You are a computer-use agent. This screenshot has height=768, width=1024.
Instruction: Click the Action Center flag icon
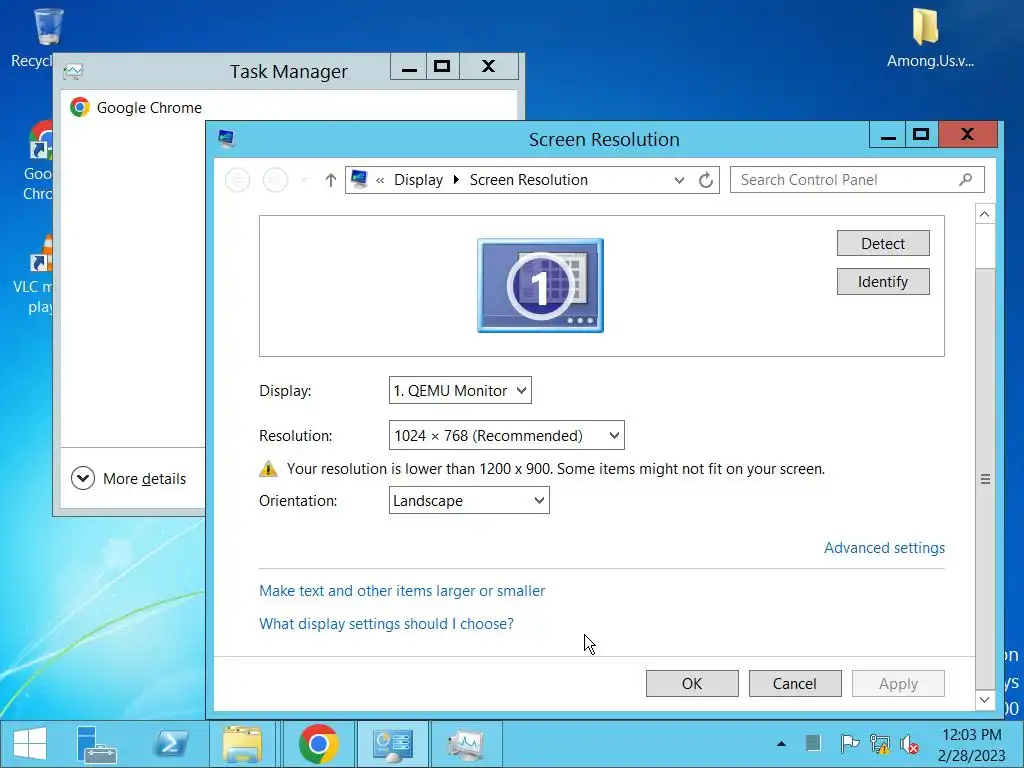click(x=848, y=743)
